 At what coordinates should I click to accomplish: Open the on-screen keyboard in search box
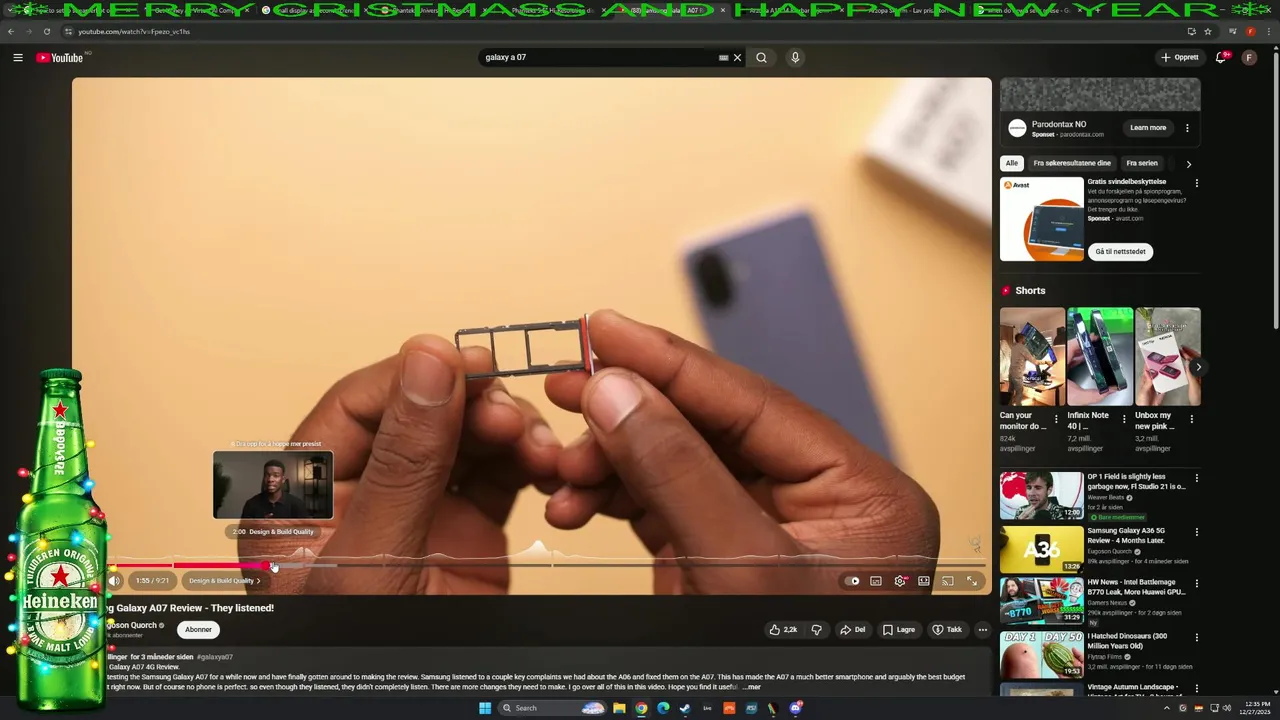click(x=723, y=58)
